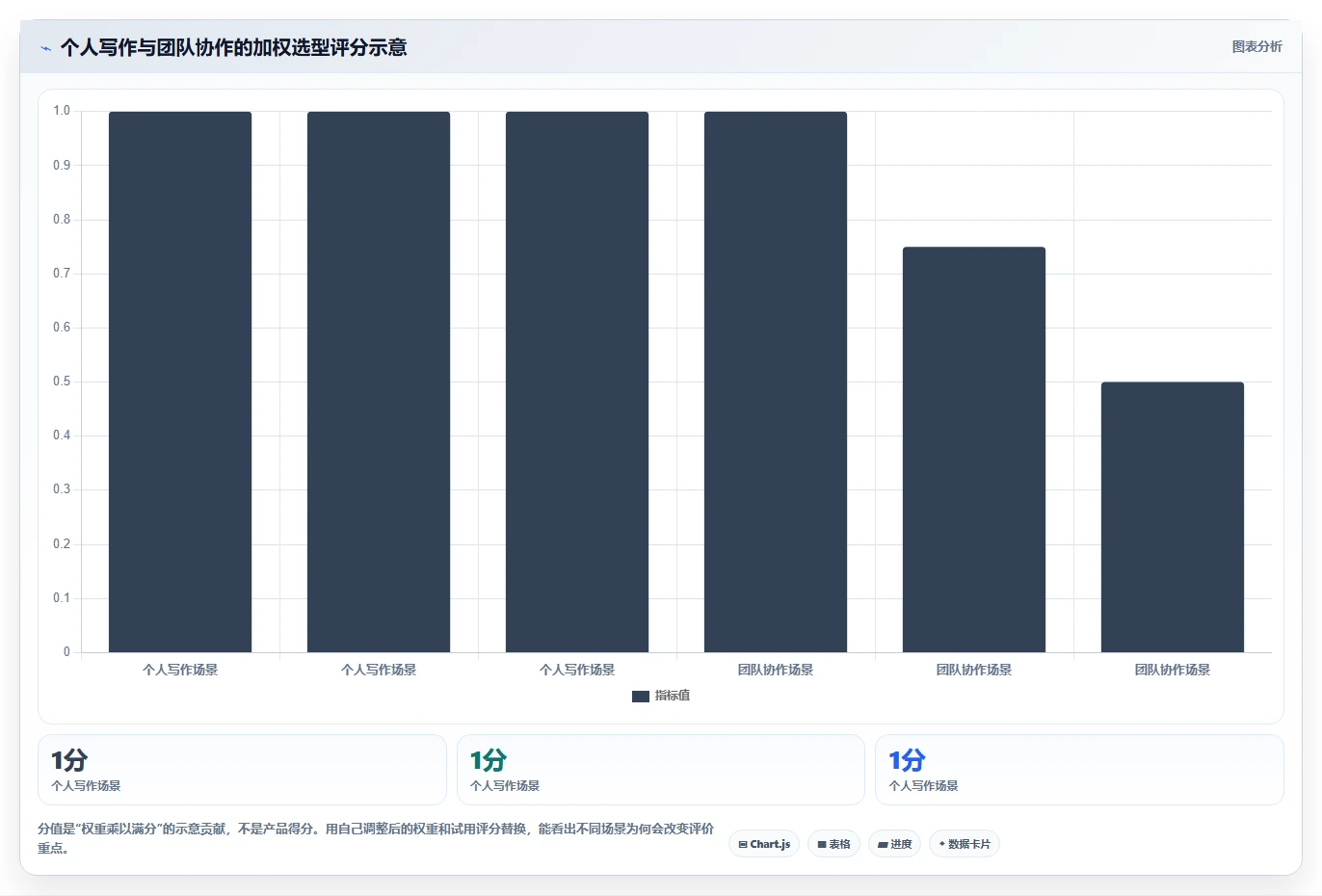
Task: Click the 1.0 y-axis tick label
Action: pyautogui.click(x=62, y=111)
